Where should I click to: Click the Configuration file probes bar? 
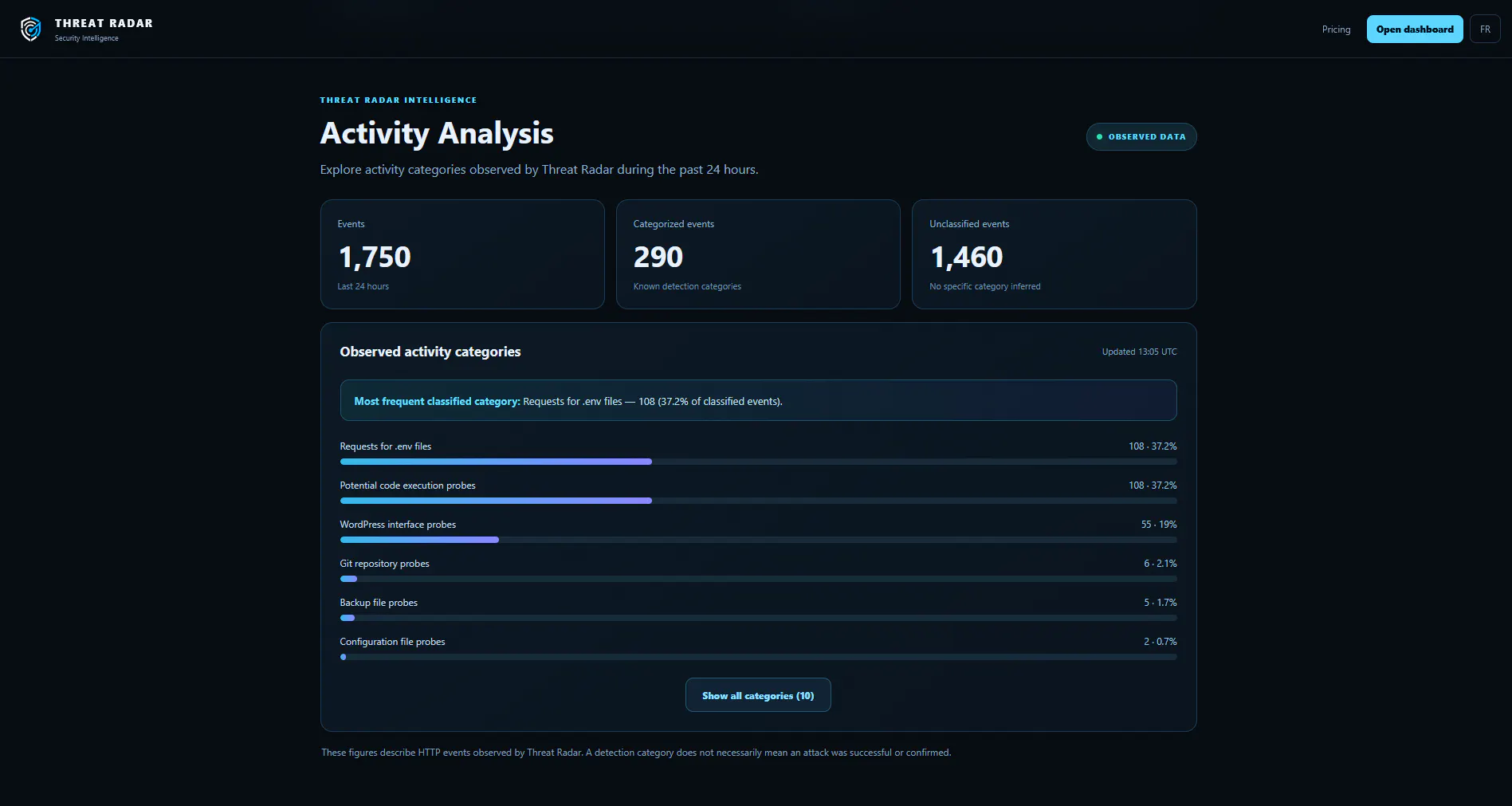click(758, 657)
